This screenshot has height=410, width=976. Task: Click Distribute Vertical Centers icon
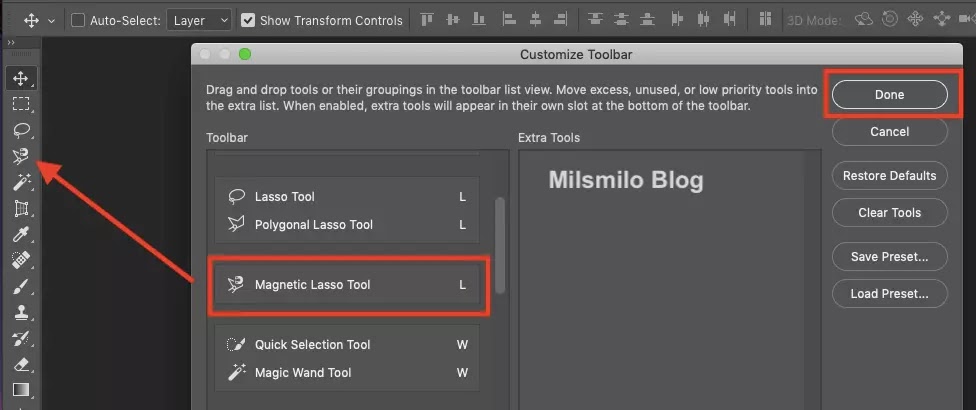click(622, 20)
